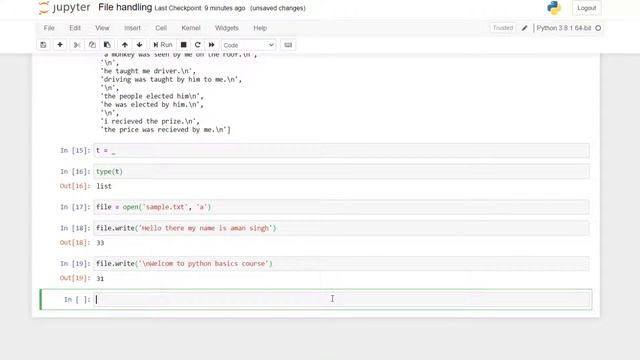
Task: Open the command palette keyboard icon
Action: [288, 45]
